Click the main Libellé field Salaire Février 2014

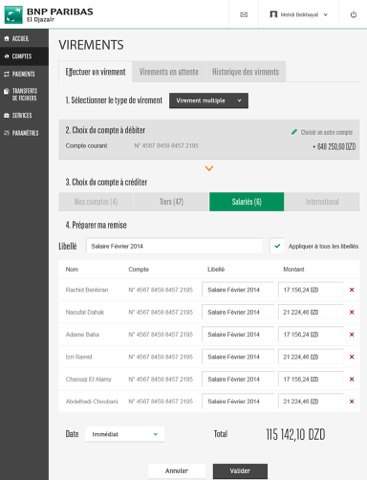point(174,246)
